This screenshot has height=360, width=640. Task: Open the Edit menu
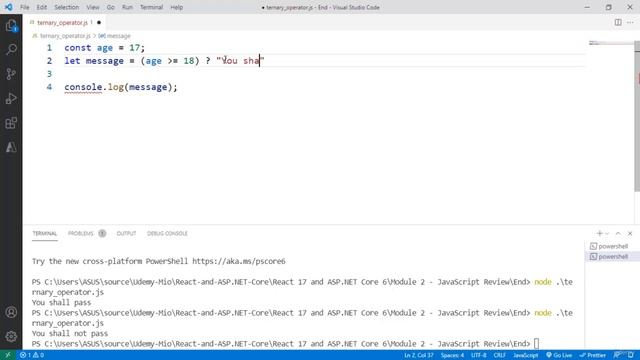tap(42, 7)
